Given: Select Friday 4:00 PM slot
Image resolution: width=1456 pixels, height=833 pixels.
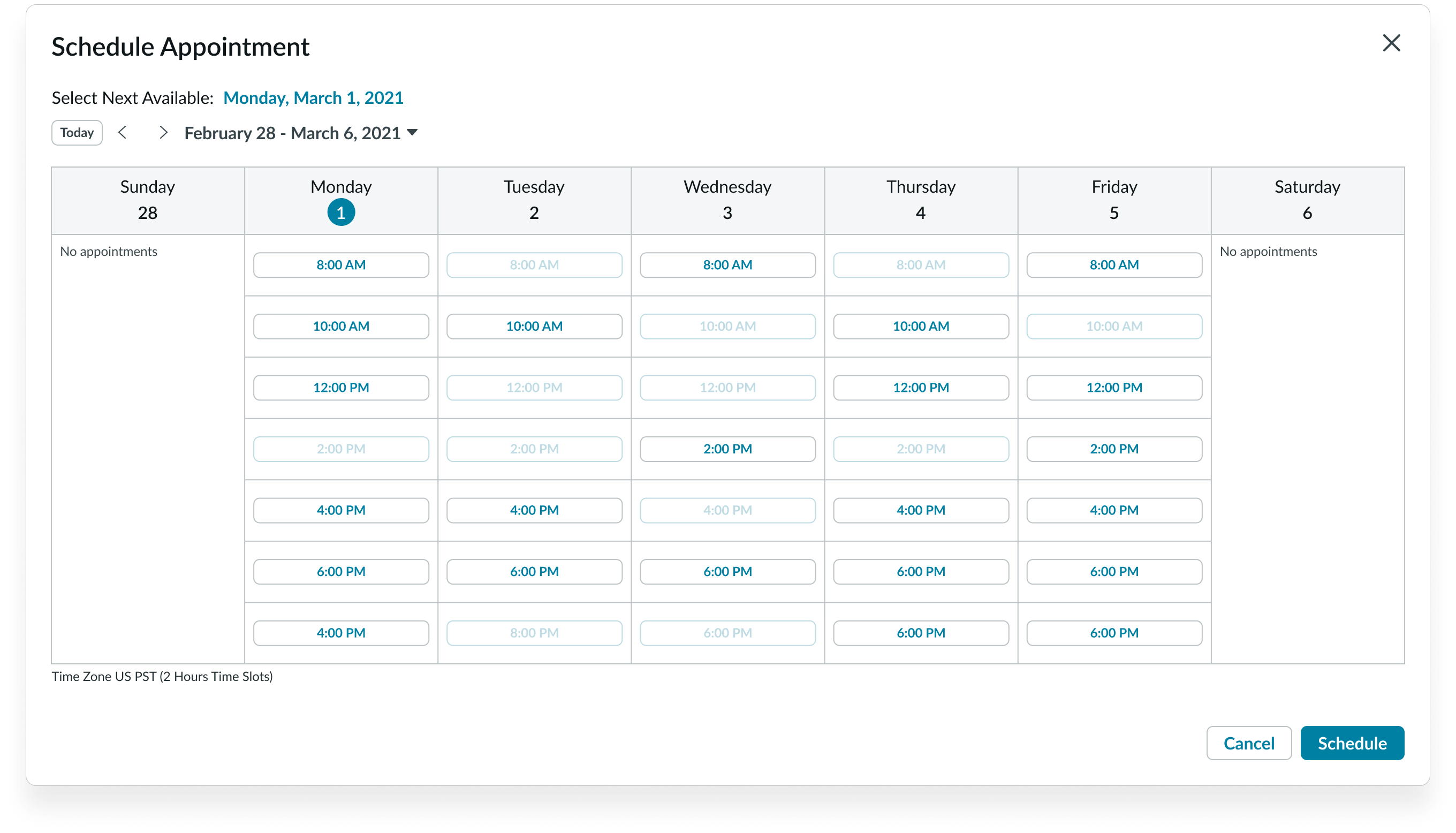Looking at the screenshot, I should 1114,510.
